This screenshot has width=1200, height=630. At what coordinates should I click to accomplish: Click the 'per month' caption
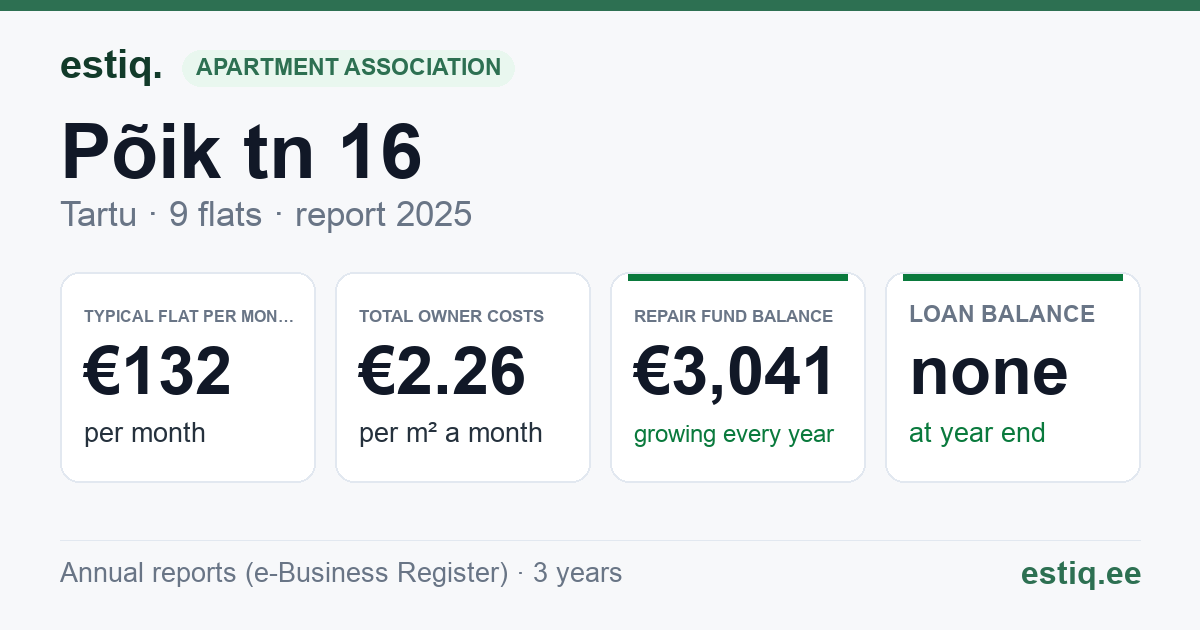[145, 433]
